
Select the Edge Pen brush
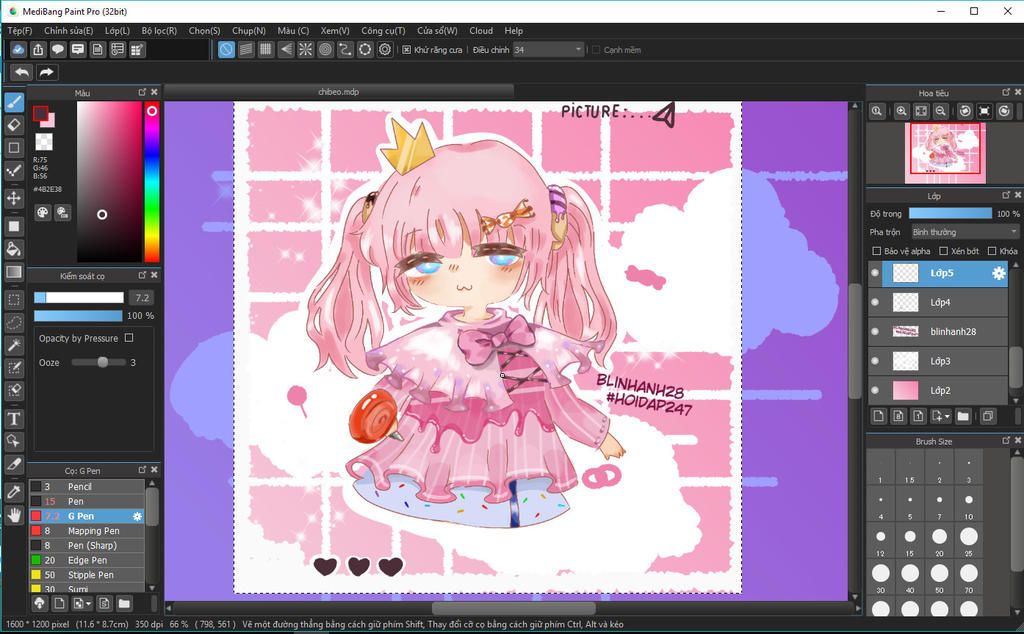(87, 560)
